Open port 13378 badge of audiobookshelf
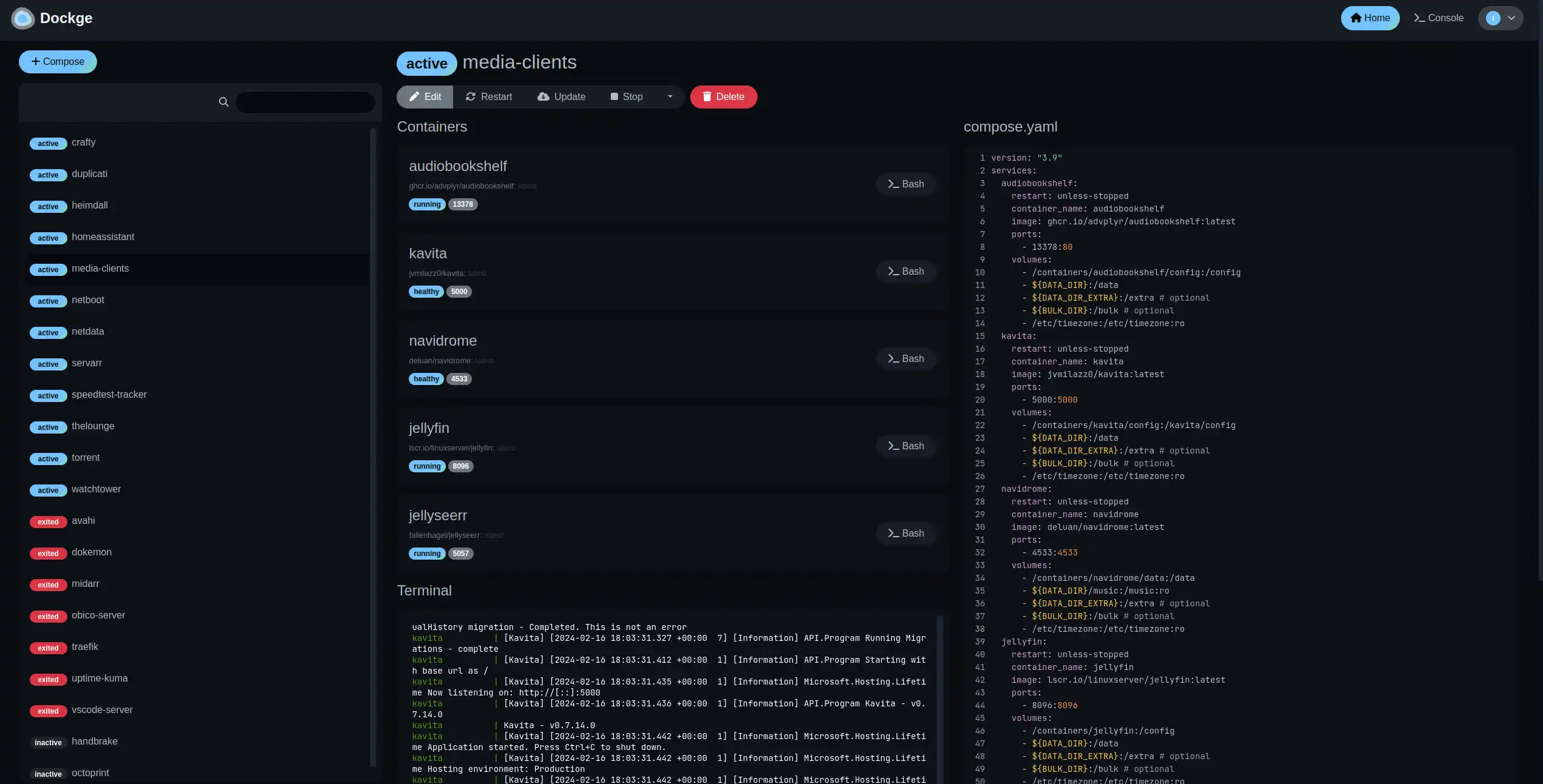Screen dimensions: 1543x784 (462, 204)
